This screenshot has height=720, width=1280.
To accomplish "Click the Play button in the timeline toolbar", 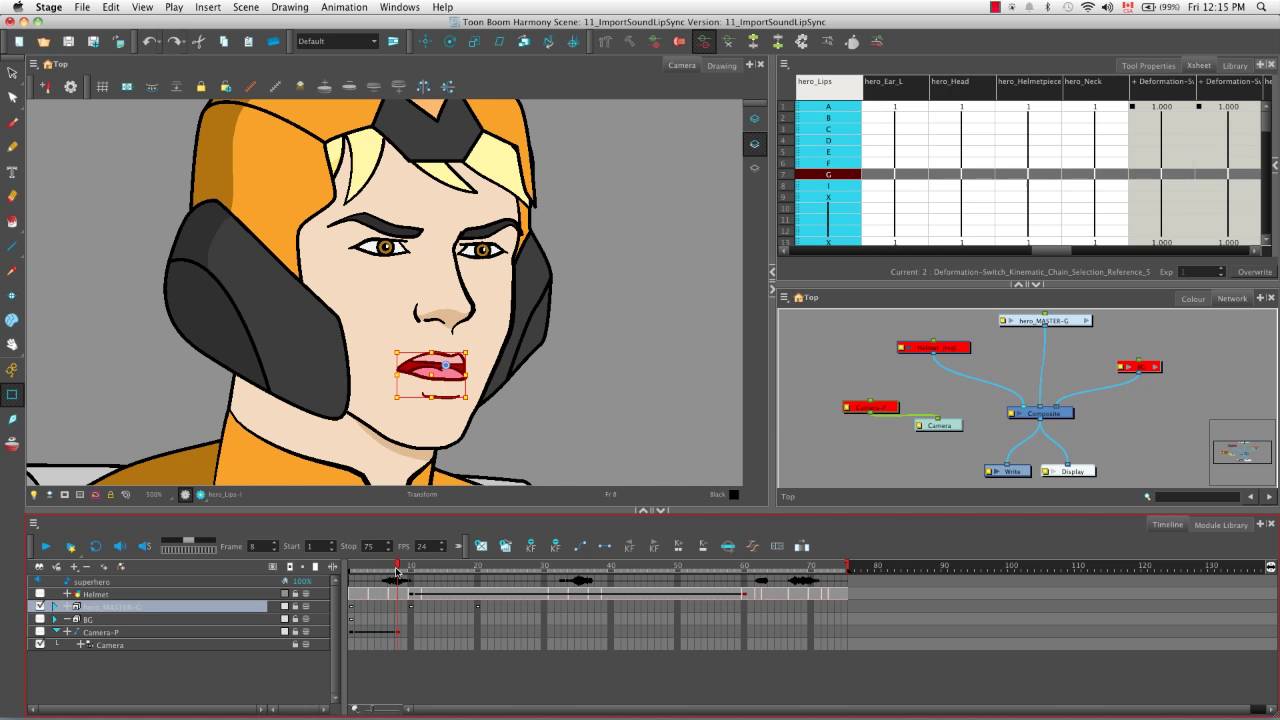I will (x=45, y=546).
